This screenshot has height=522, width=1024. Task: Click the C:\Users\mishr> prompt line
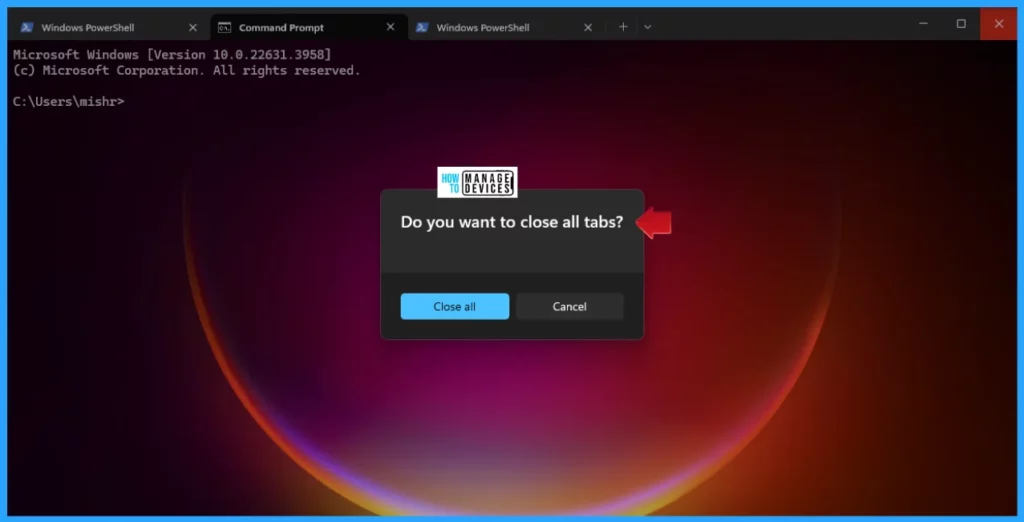(x=69, y=101)
